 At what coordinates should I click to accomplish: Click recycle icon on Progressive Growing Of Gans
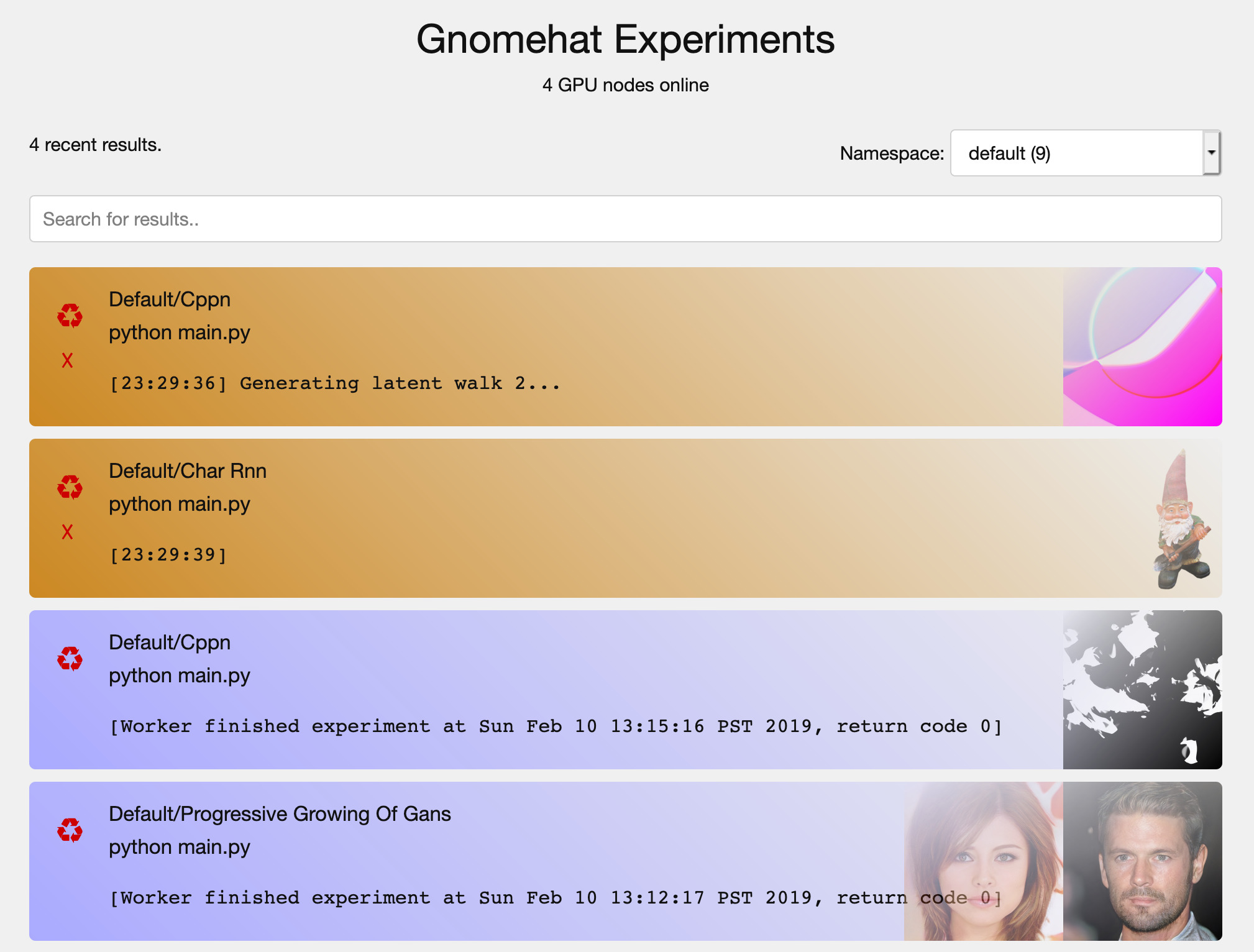pyautogui.click(x=70, y=830)
